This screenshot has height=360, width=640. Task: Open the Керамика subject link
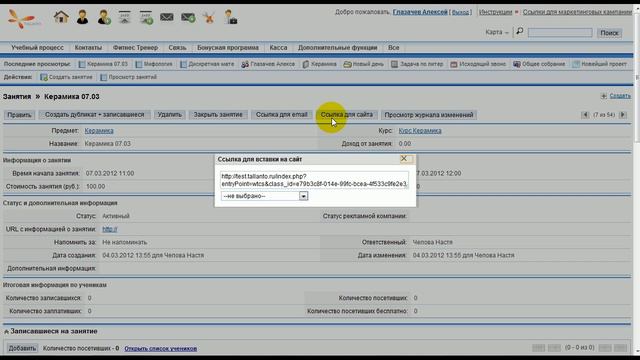click(99, 131)
